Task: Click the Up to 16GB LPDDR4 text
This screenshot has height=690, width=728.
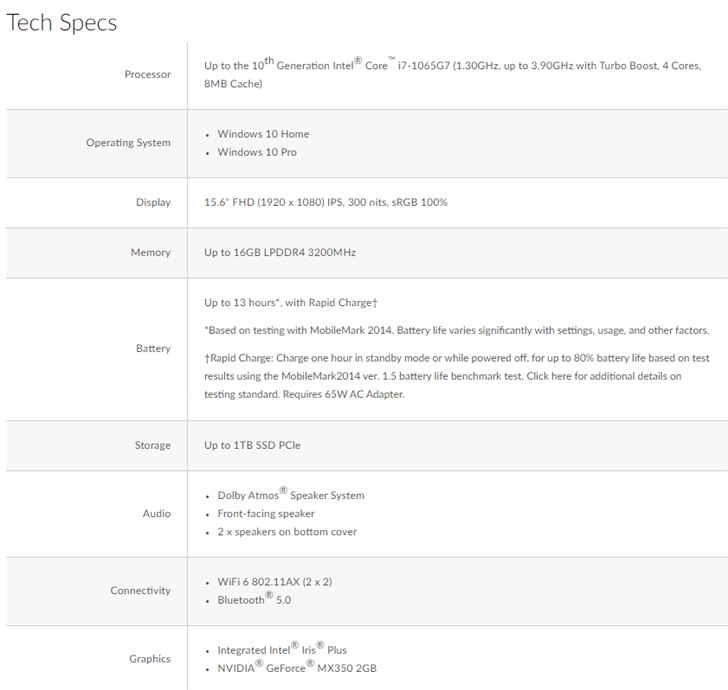Action: (x=280, y=253)
